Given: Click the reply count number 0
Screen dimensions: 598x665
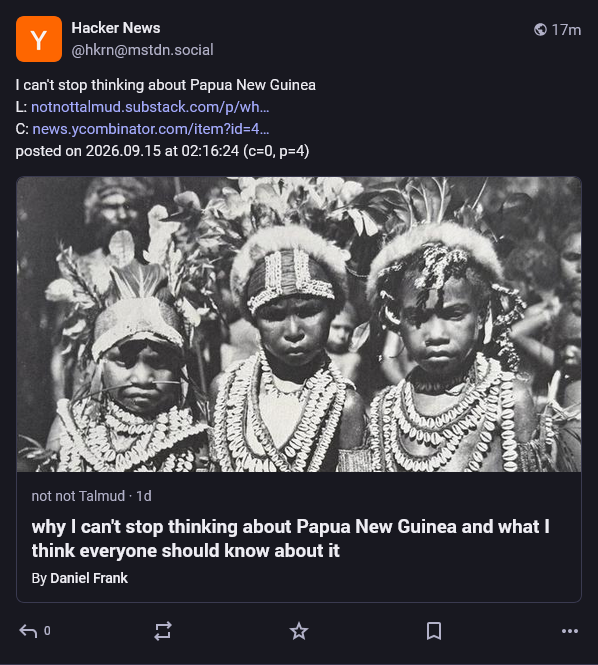Looking at the screenshot, I should click(47, 631).
